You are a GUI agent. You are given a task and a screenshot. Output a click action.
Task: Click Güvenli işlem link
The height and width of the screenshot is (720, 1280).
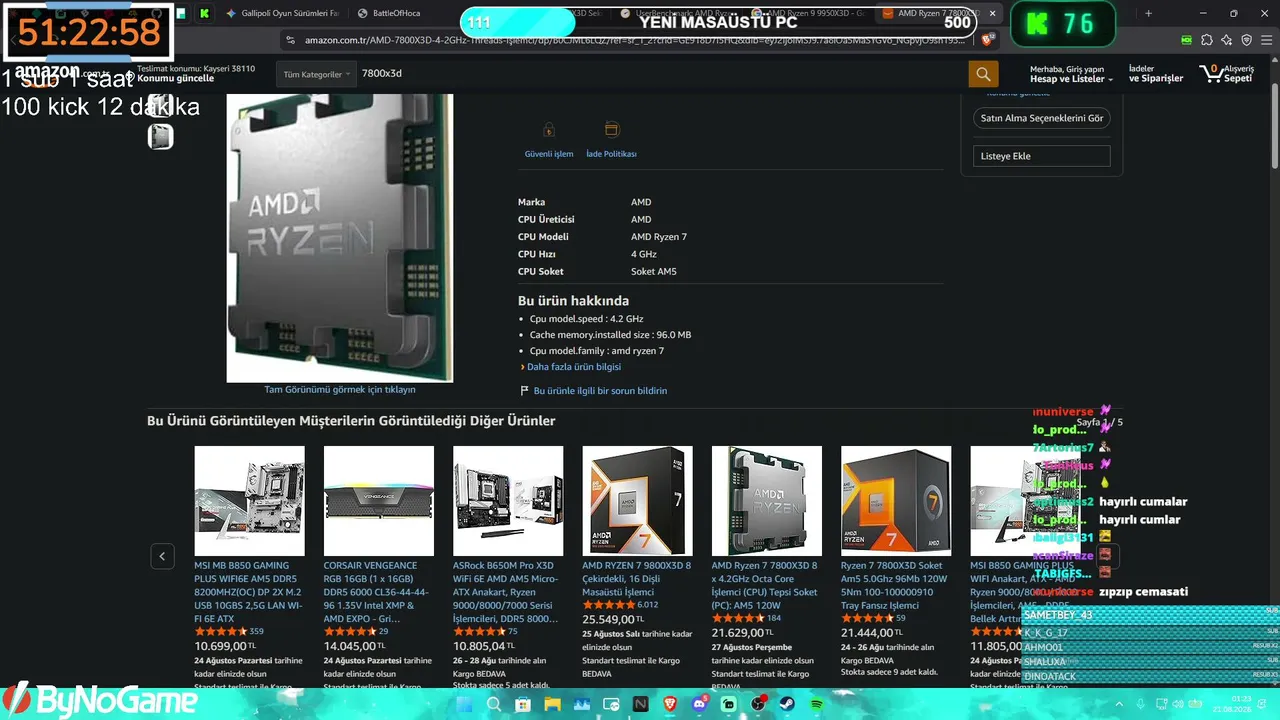click(x=549, y=154)
